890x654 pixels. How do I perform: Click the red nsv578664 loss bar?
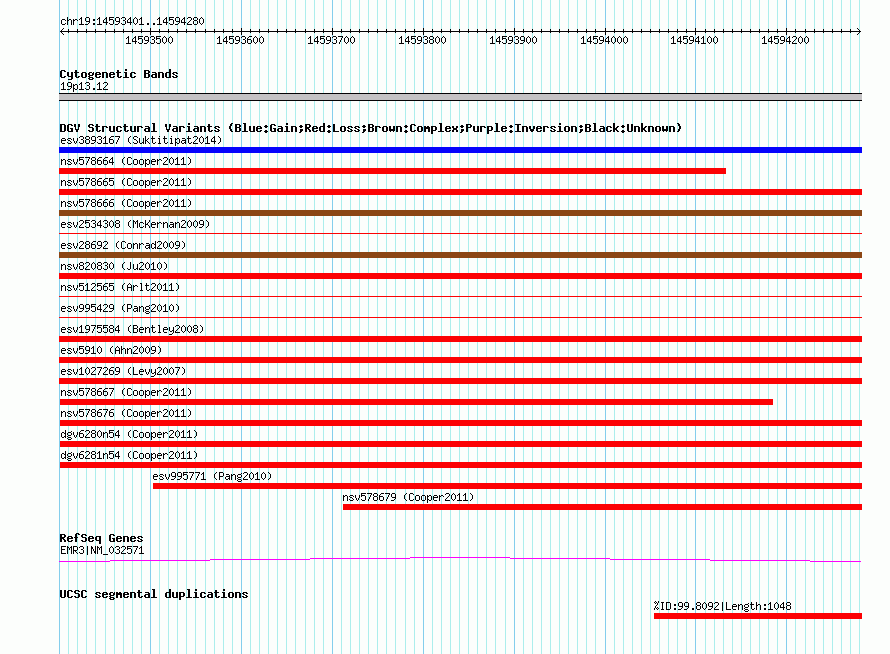coord(392,171)
